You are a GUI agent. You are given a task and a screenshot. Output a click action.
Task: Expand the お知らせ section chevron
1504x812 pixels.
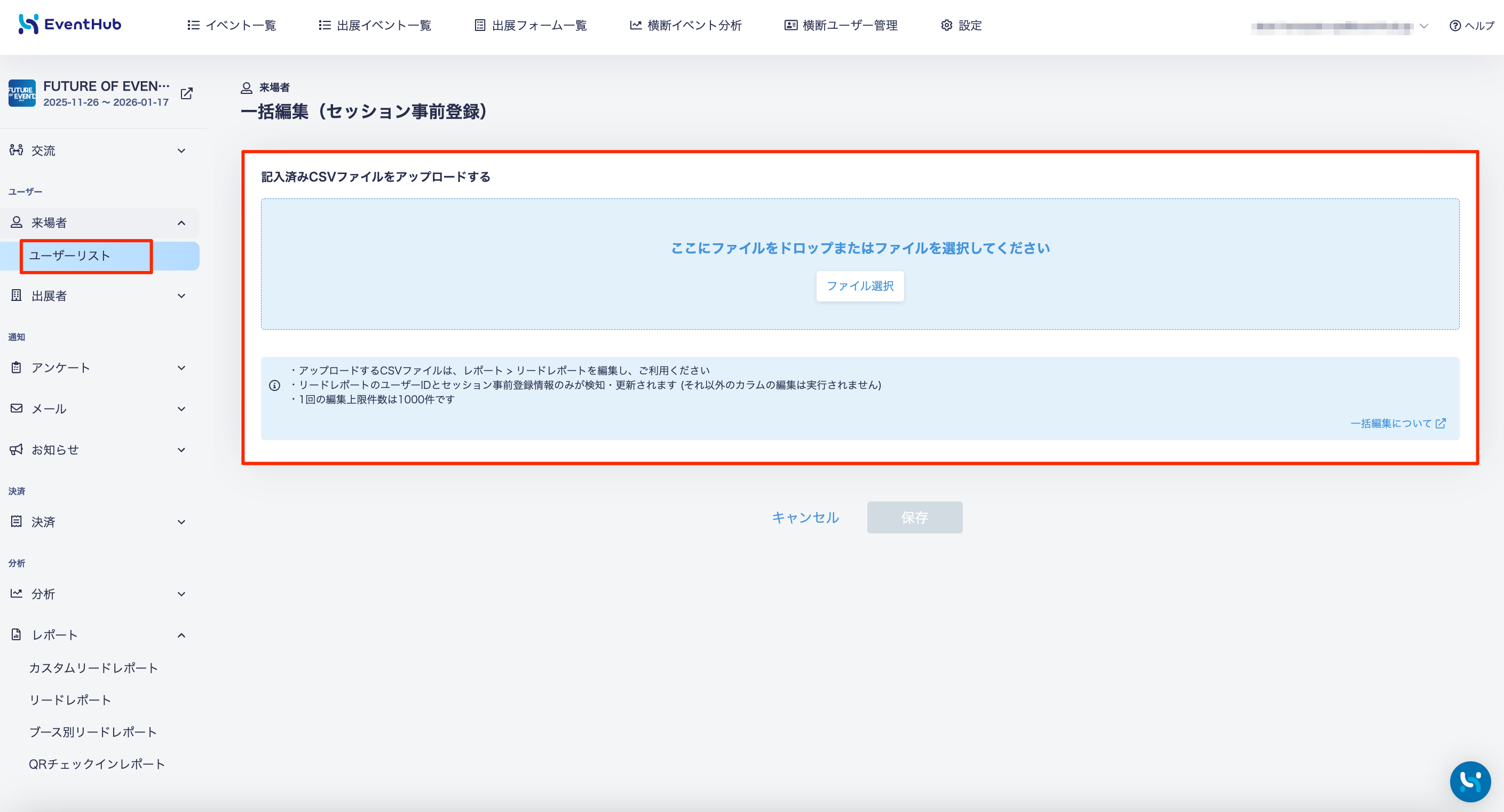(x=181, y=450)
